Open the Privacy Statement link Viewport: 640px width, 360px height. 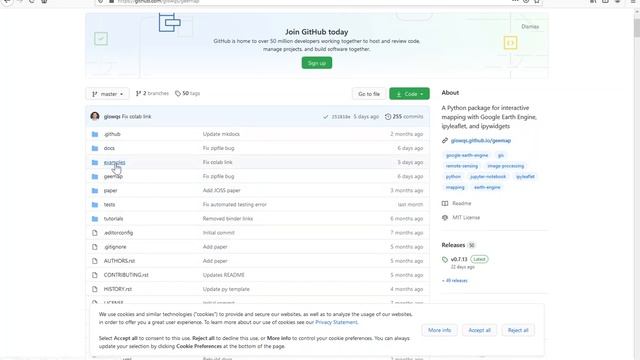(x=336, y=322)
